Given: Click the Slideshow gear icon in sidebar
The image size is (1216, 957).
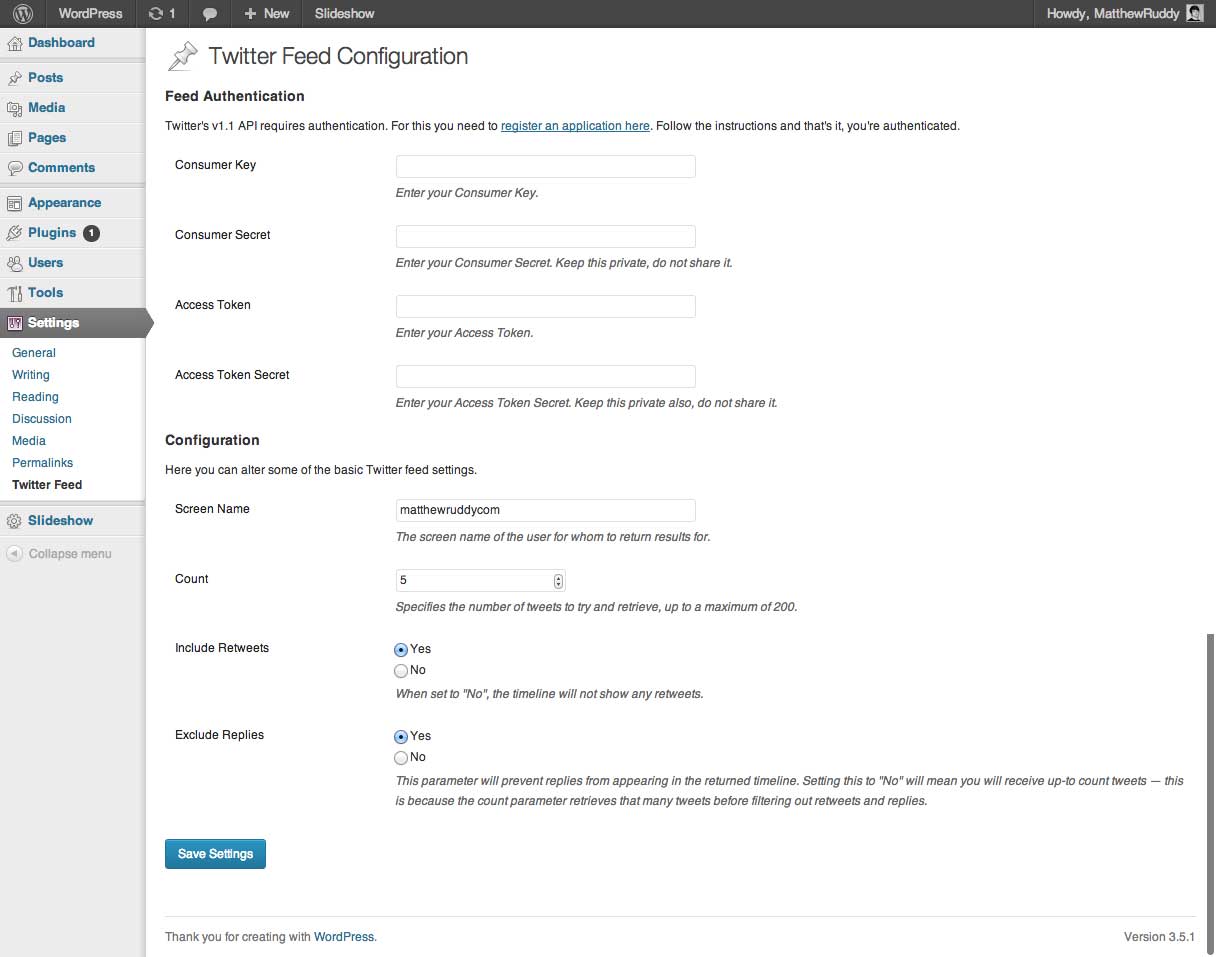Looking at the screenshot, I should [x=15, y=521].
